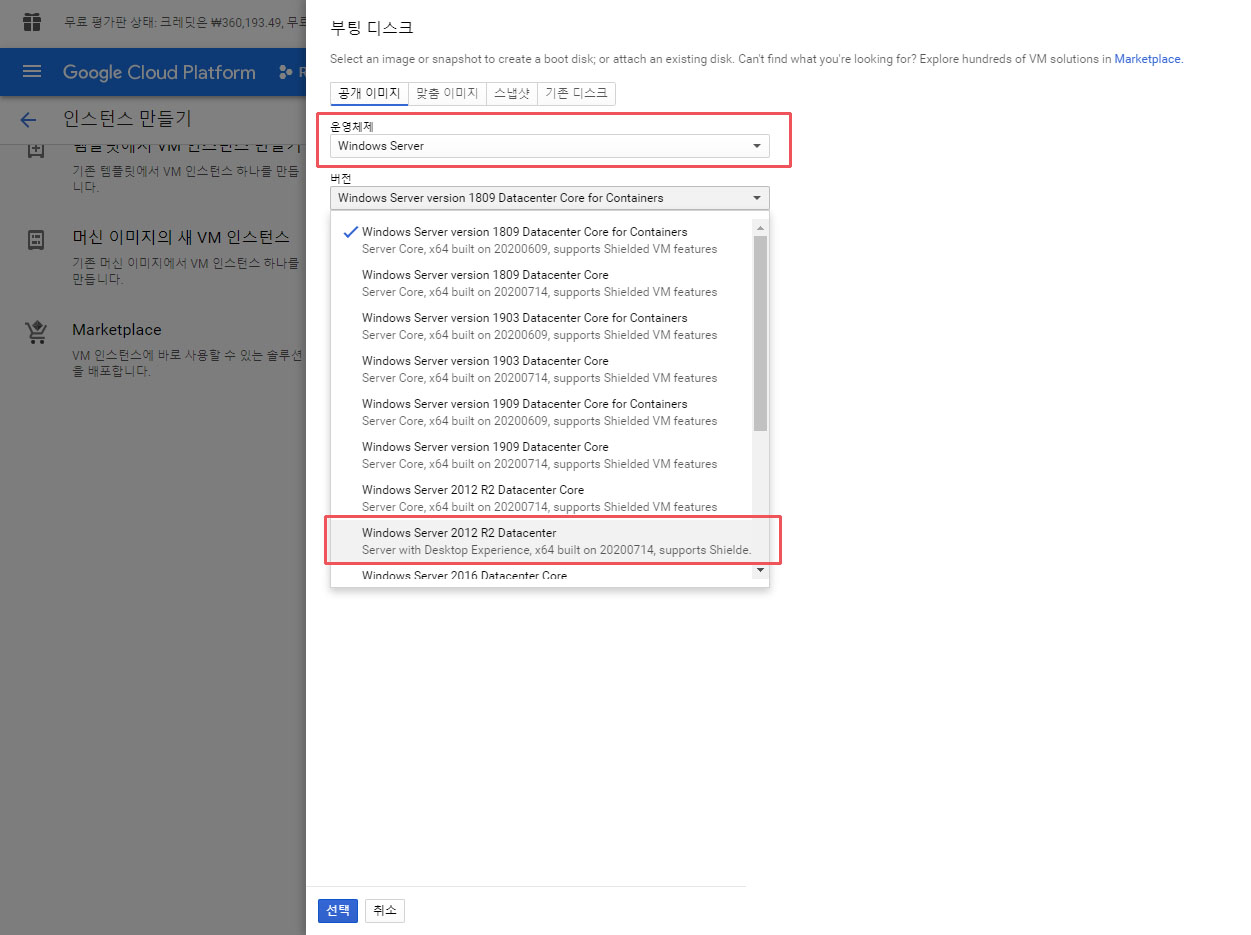
Task: Go back with the left arrow icon
Action: pyautogui.click(x=28, y=120)
